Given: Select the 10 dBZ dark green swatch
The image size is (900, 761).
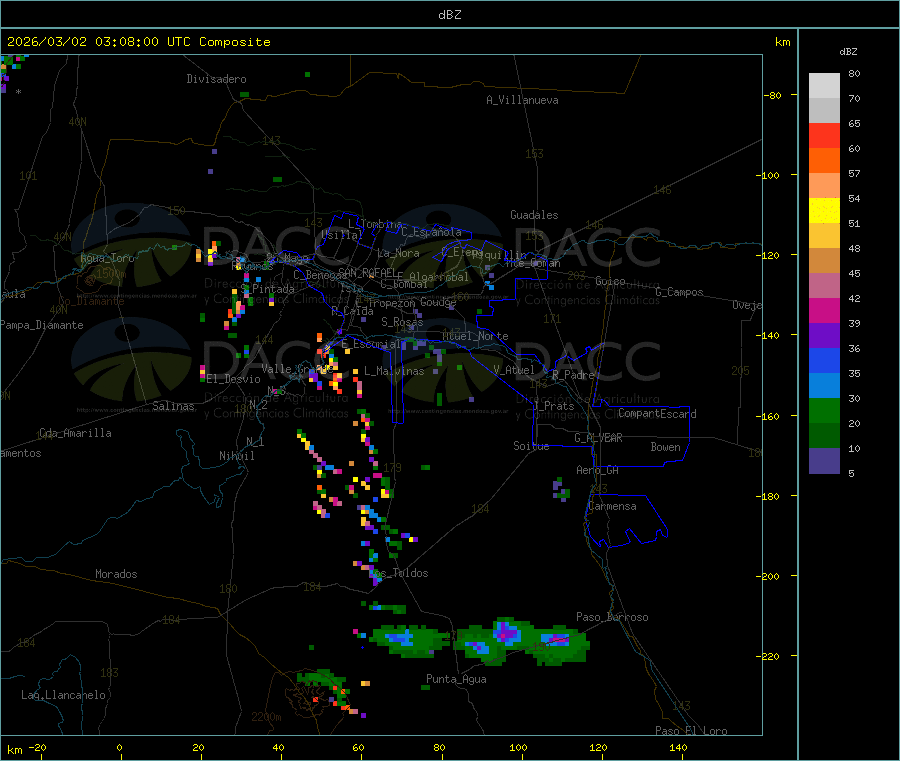Looking at the screenshot, I should (824, 435).
